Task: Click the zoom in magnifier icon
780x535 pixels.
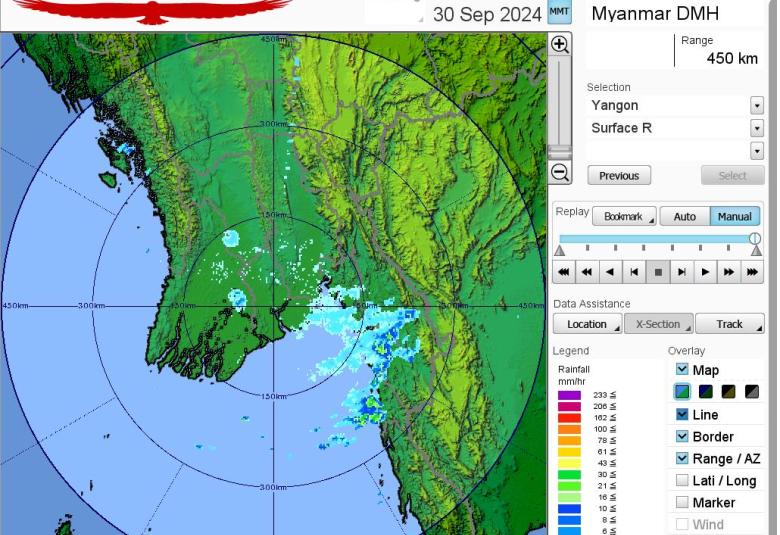Action: 560,45
